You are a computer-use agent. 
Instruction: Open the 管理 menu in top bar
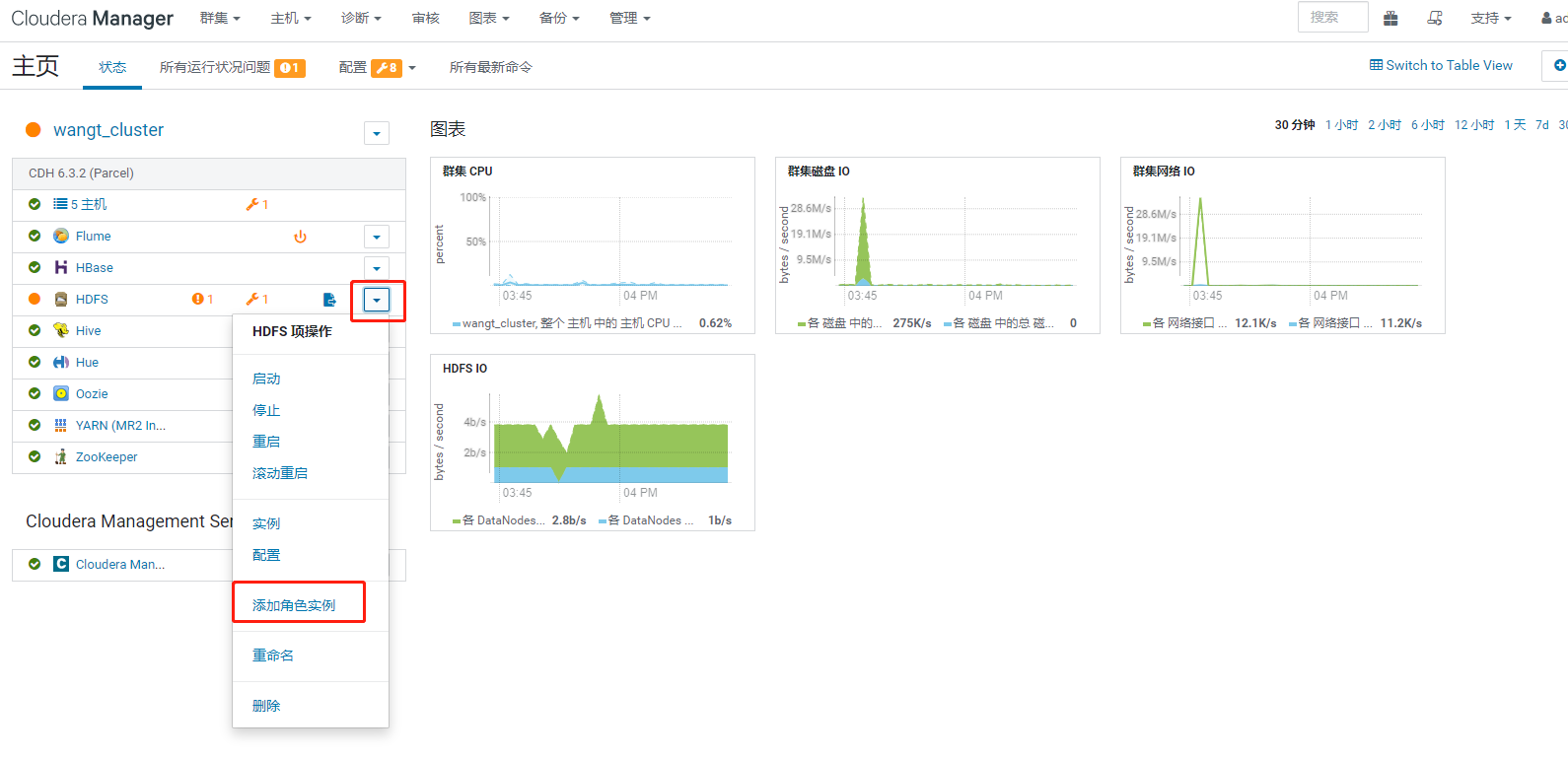tap(630, 18)
